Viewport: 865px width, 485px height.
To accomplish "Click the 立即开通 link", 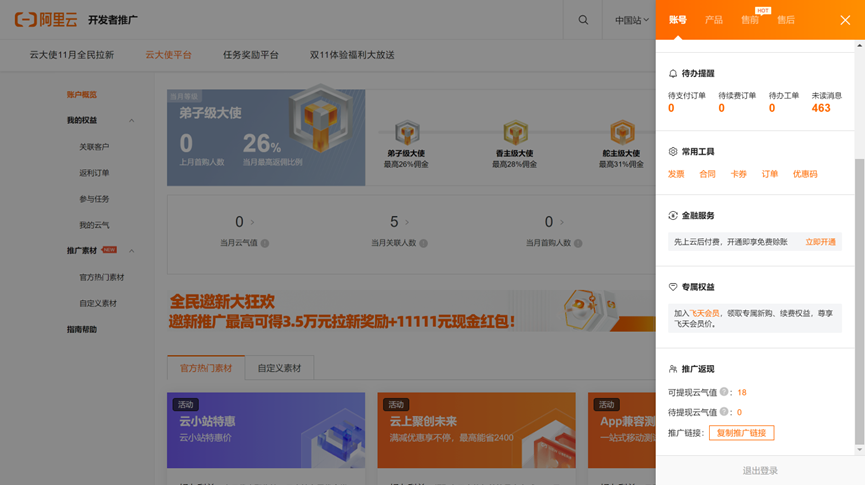I will [820, 242].
